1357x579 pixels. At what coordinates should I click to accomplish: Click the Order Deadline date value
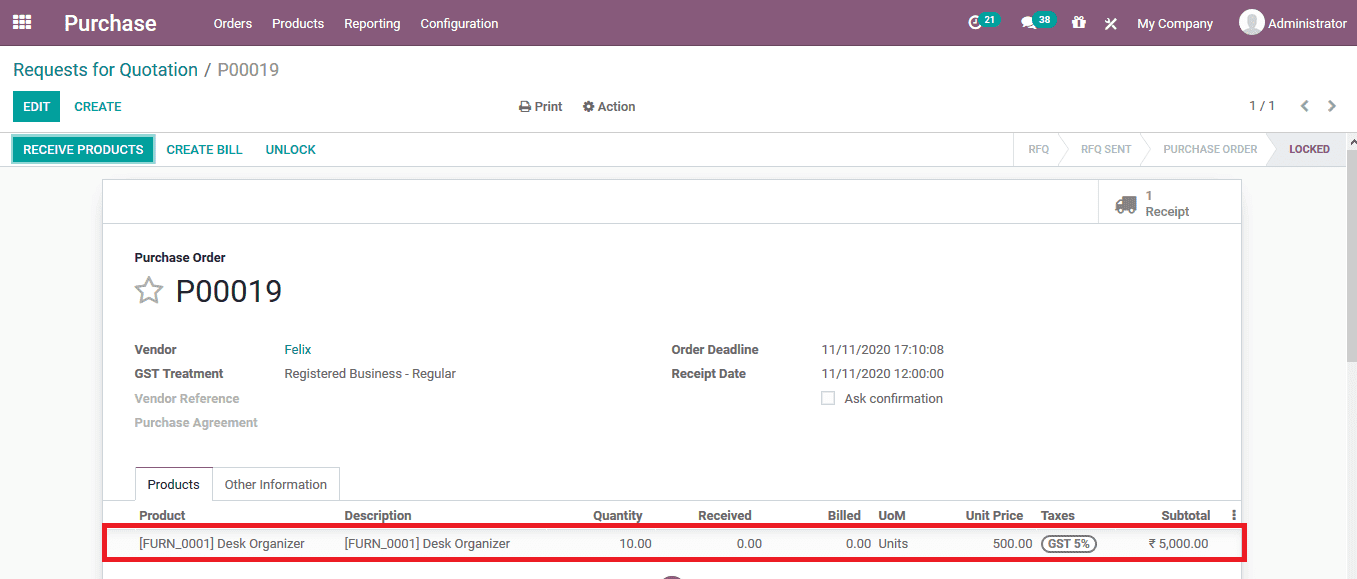point(882,350)
